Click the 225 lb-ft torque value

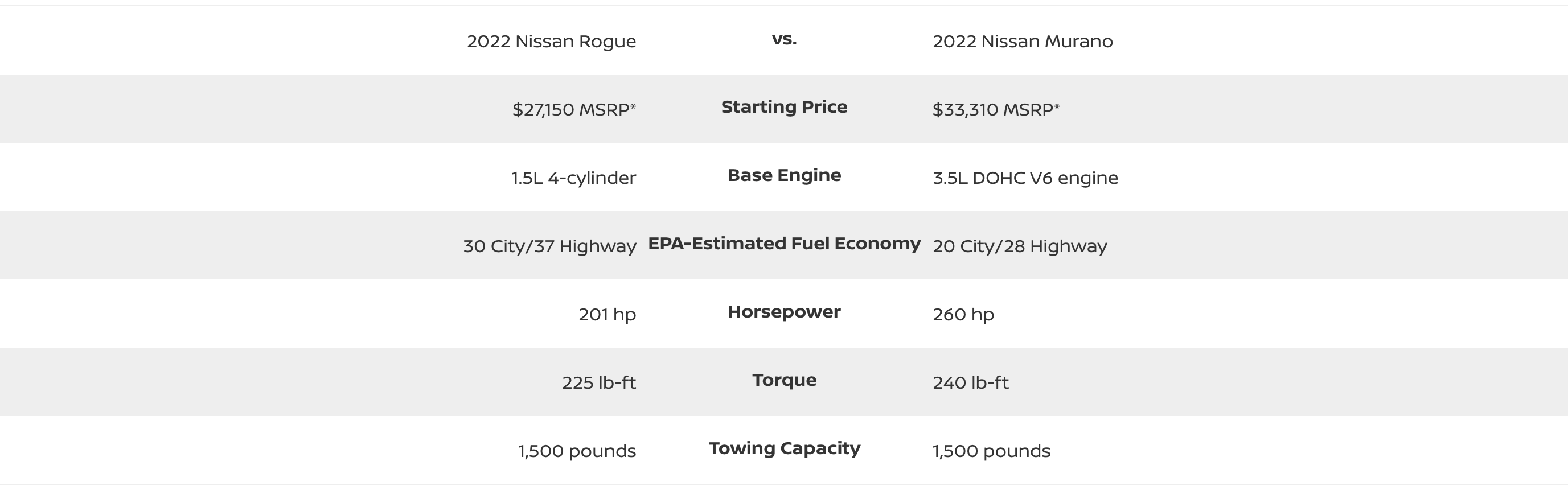(599, 382)
